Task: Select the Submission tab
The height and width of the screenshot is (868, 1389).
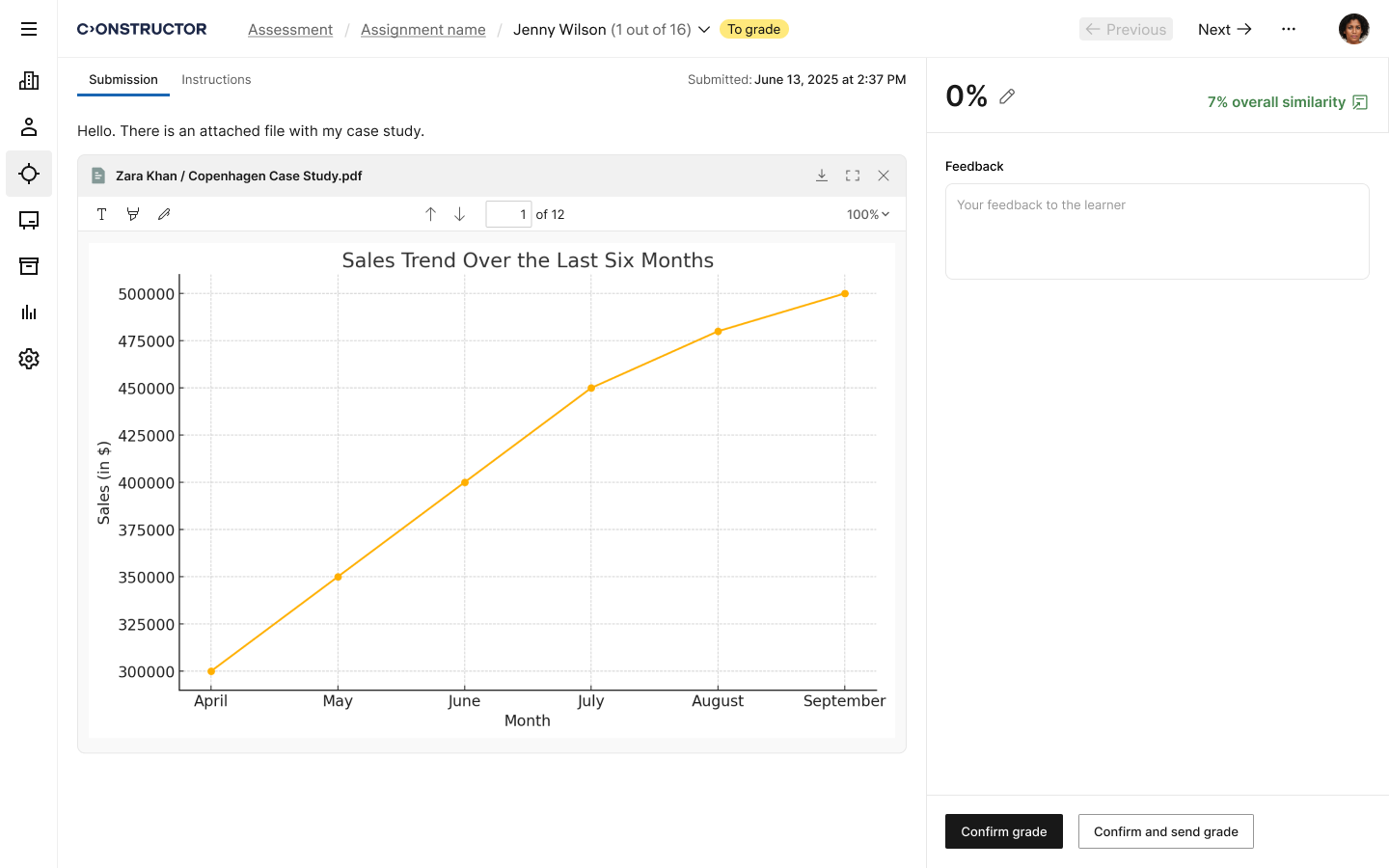Action: pyautogui.click(x=123, y=80)
